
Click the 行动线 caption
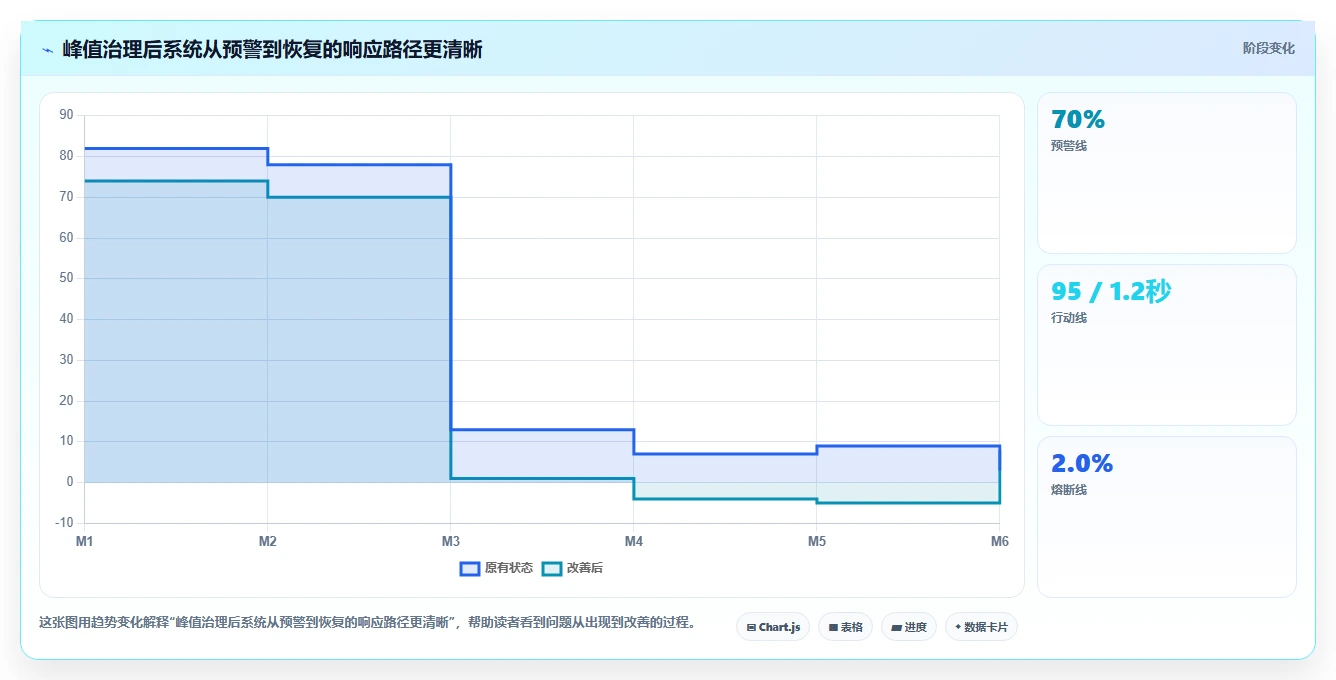(x=1069, y=318)
